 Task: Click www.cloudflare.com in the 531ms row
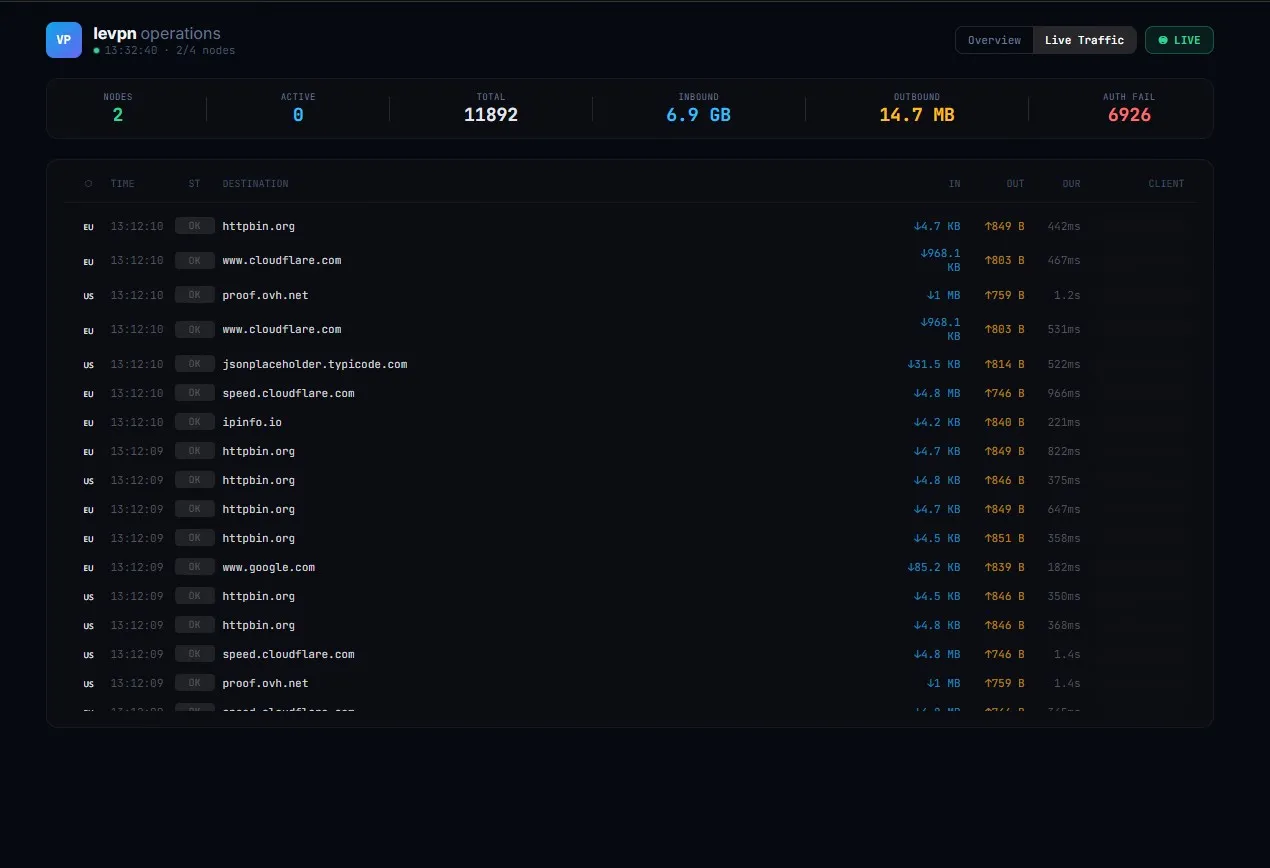(282, 329)
